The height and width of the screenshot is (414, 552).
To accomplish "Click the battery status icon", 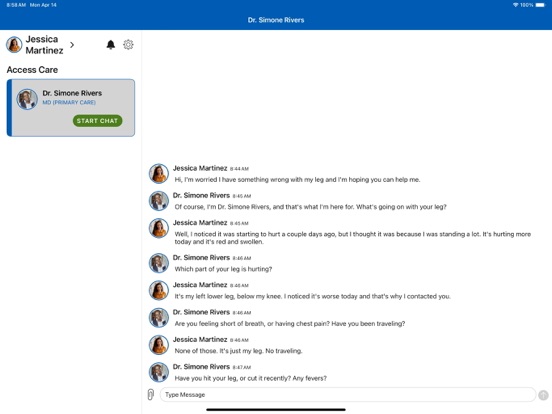I will click(x=540, y=5).
